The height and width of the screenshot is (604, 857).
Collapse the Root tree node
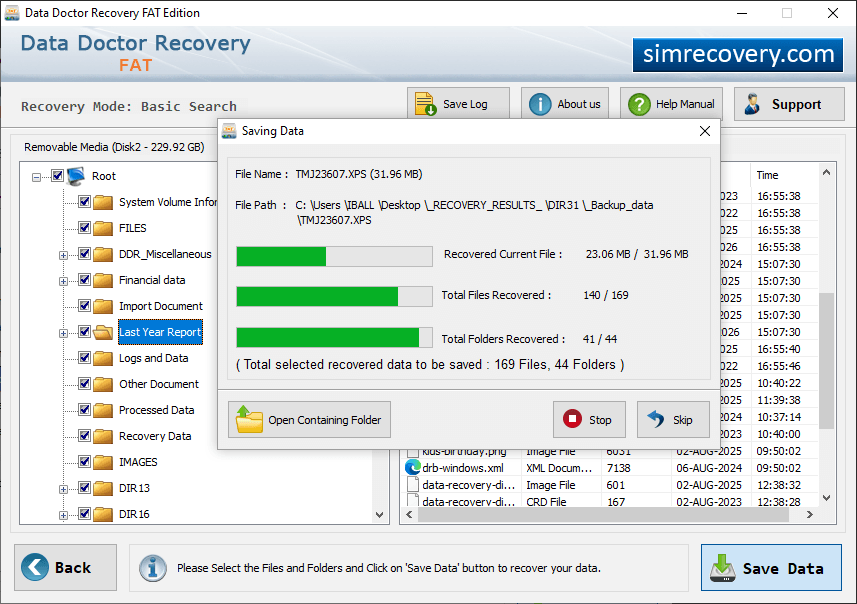tap(36, 177)
